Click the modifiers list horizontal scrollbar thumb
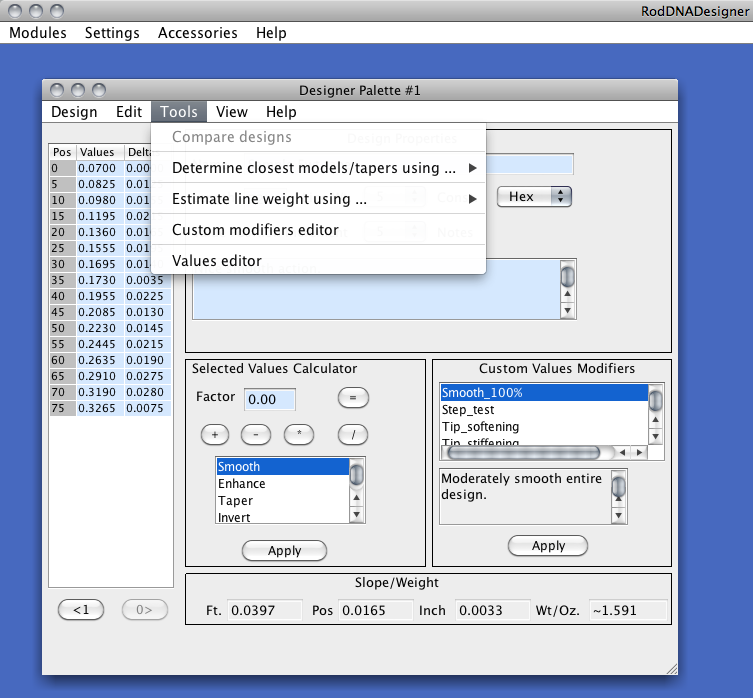 coord(523,453)
